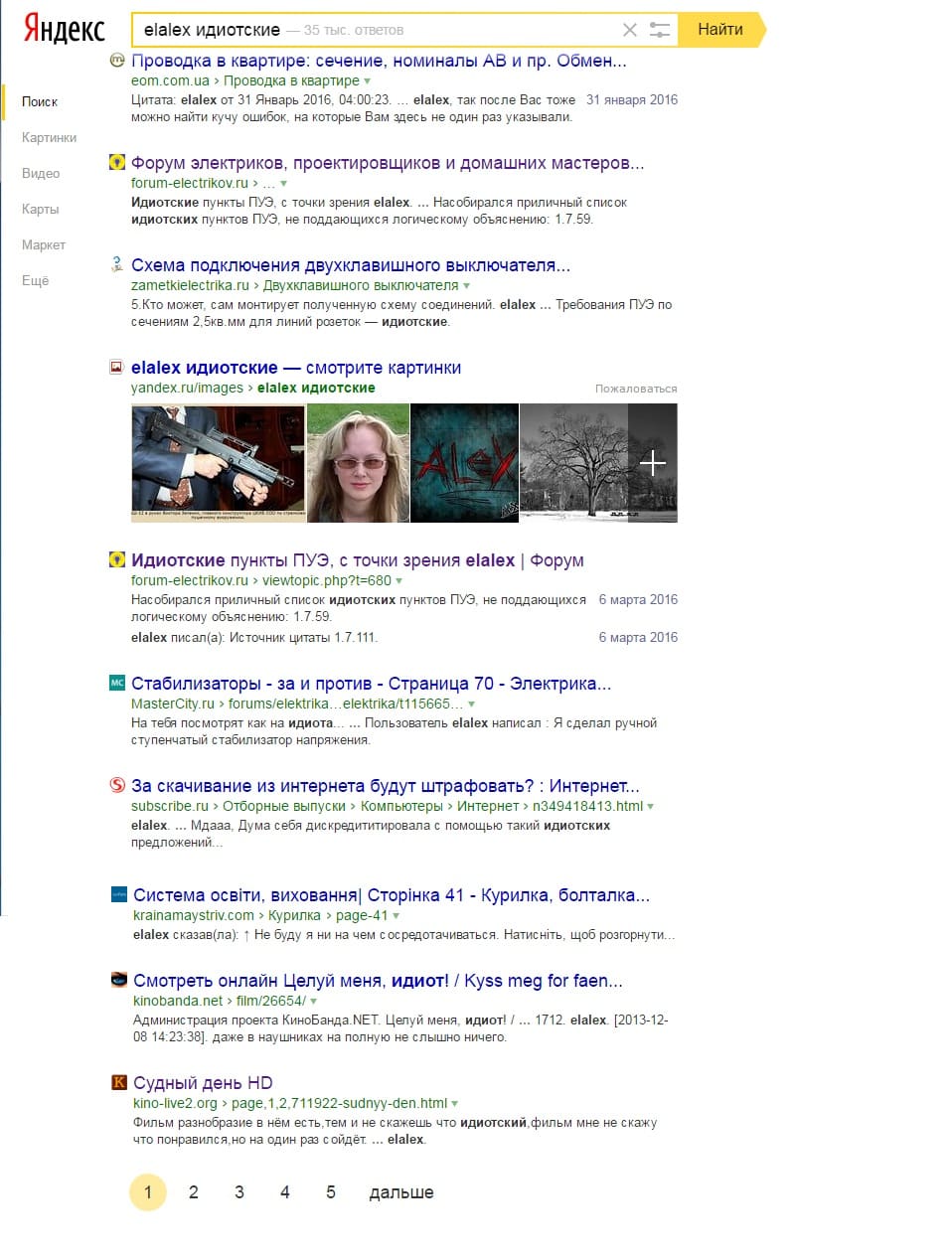
Task: Switch to Видео search section
Action: (x=41, y=173)
